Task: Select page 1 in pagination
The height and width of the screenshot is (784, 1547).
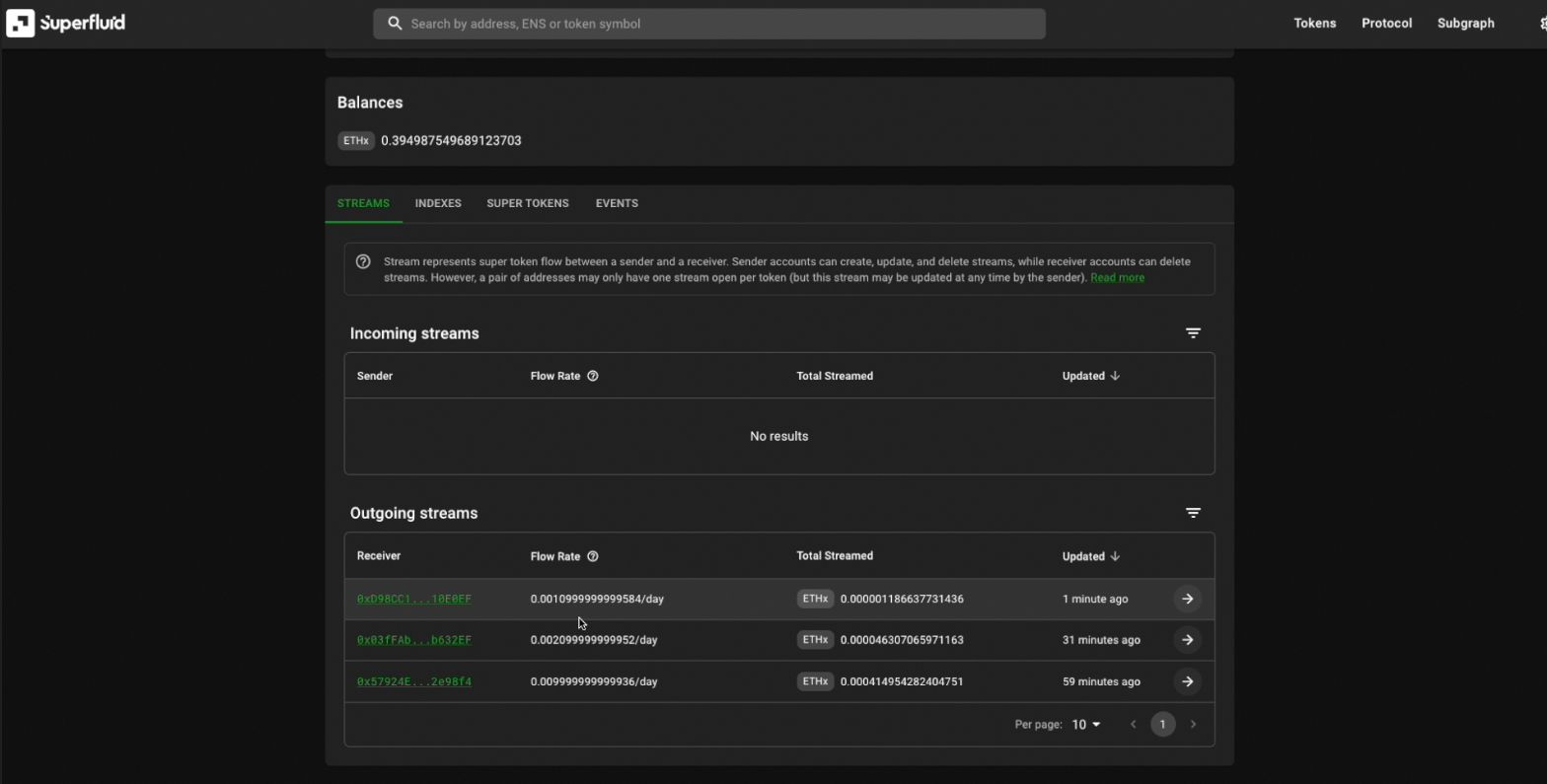Action: (x=1162, y=725)
